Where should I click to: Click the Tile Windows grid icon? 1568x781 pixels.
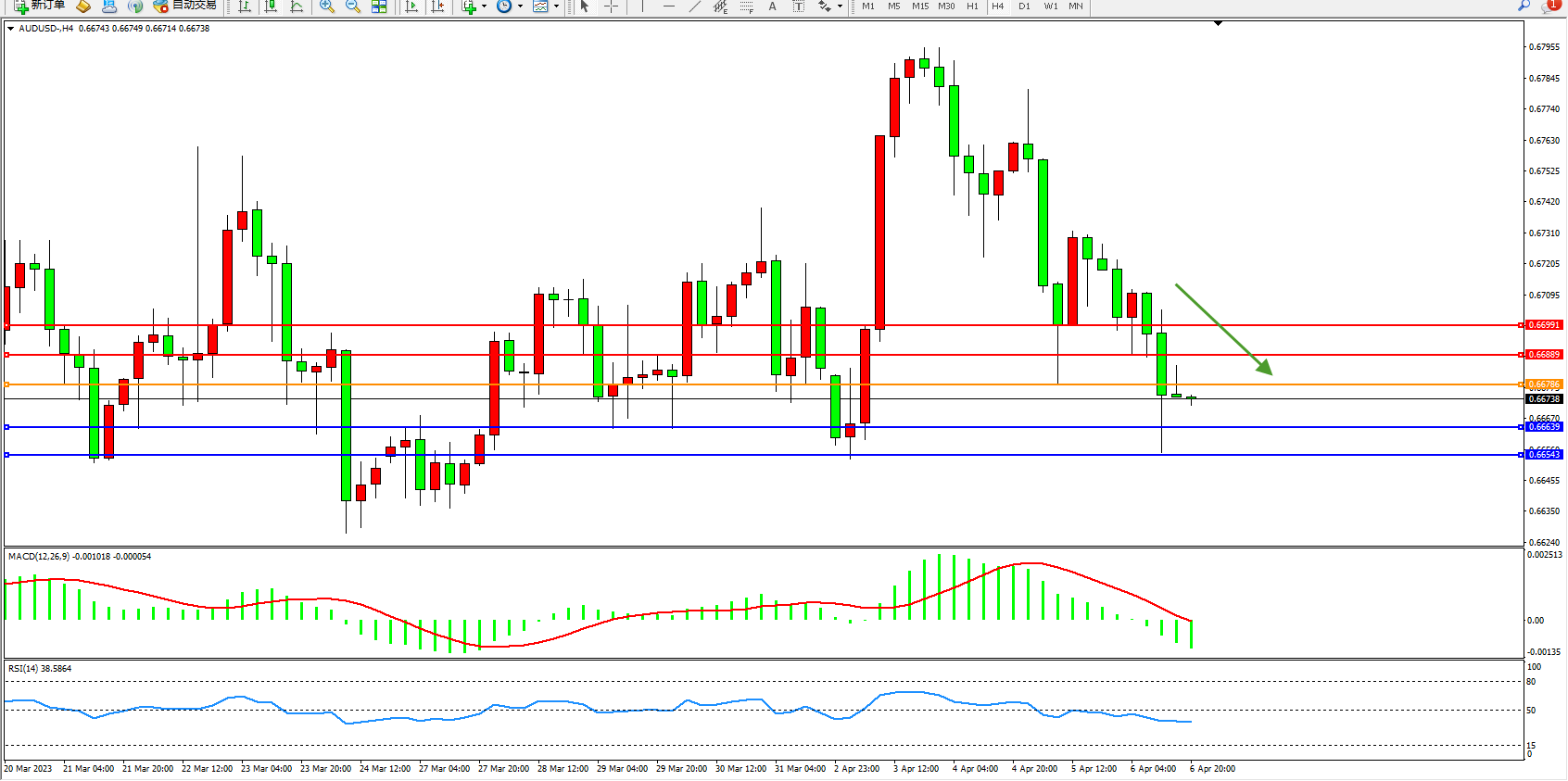pyautogui.click(x=379, y=6)
